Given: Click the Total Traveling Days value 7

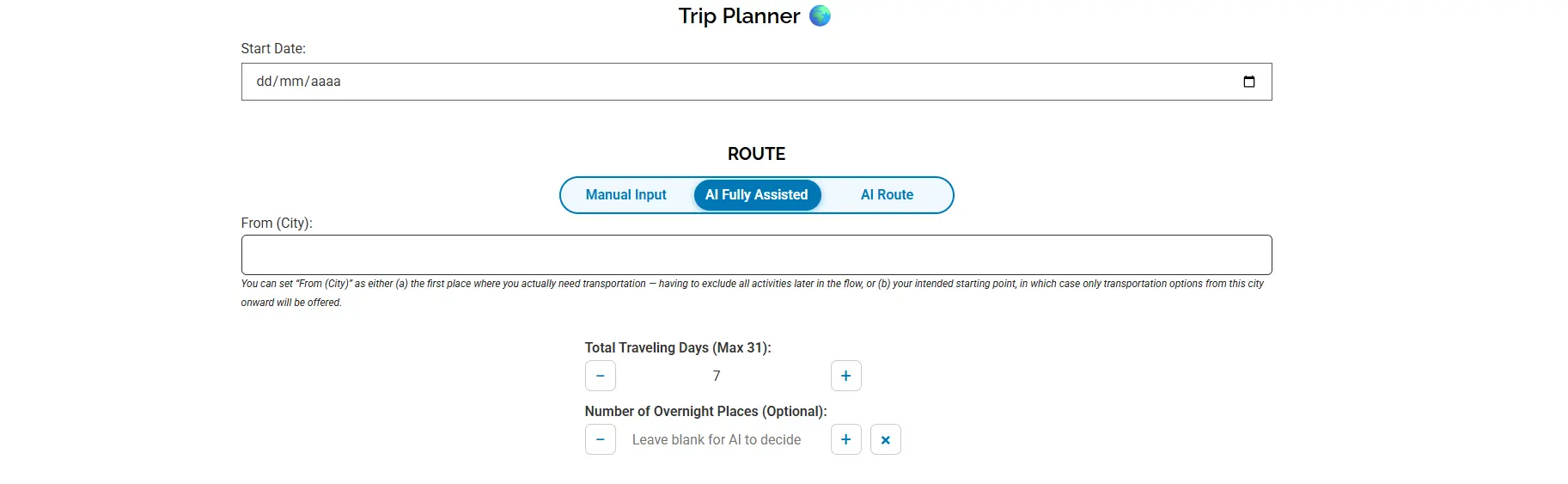Looking at the screenshot, I should tap(717, 376).
